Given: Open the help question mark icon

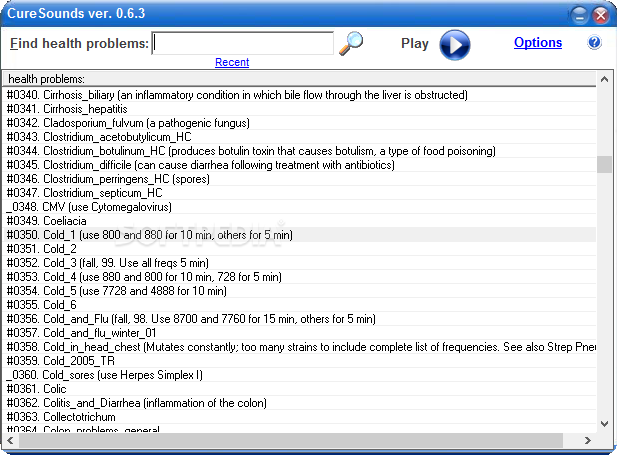Looking at the screenshot, I should click(594, 42).
